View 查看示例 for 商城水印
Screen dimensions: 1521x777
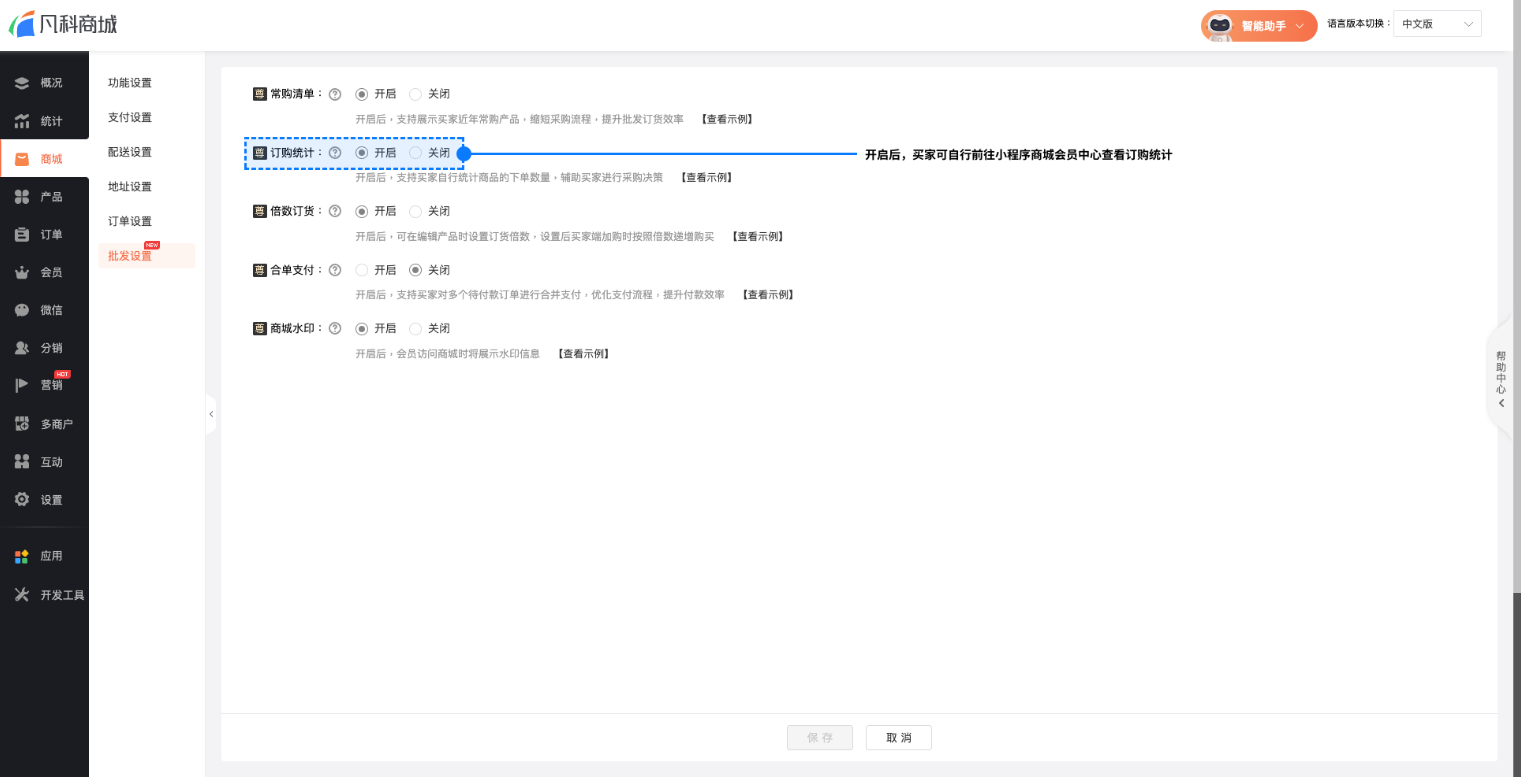[x=583, y=354]
